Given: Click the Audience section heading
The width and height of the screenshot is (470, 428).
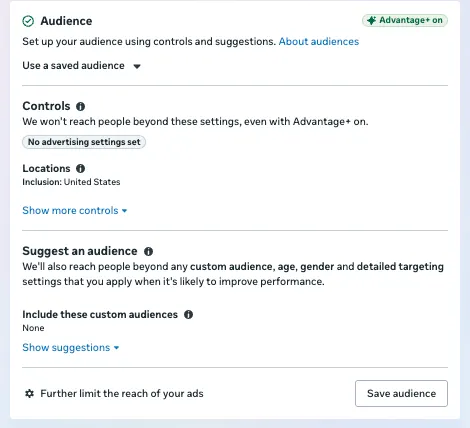Looking at the screenshot, I should pos(66,21).
